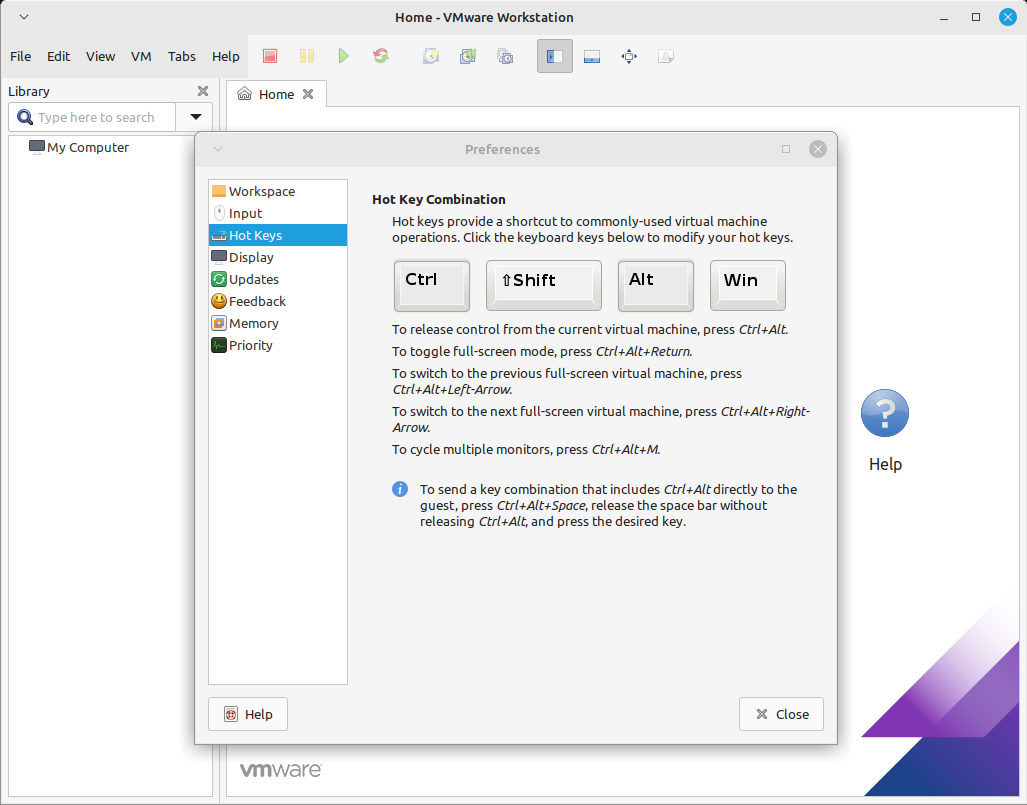Close the Home tab
This screenshot has width=1027, height=805.
pyautogui.click(x=308, y=94)
